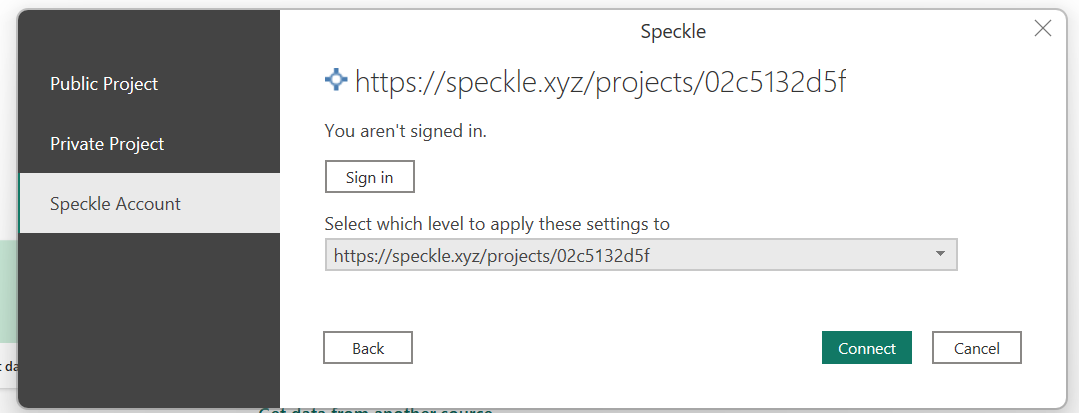The width and height of the screenshot is (1079, 413).
Task: Click the green selection stripe on Speckle Account
Action: click(21, 203)
